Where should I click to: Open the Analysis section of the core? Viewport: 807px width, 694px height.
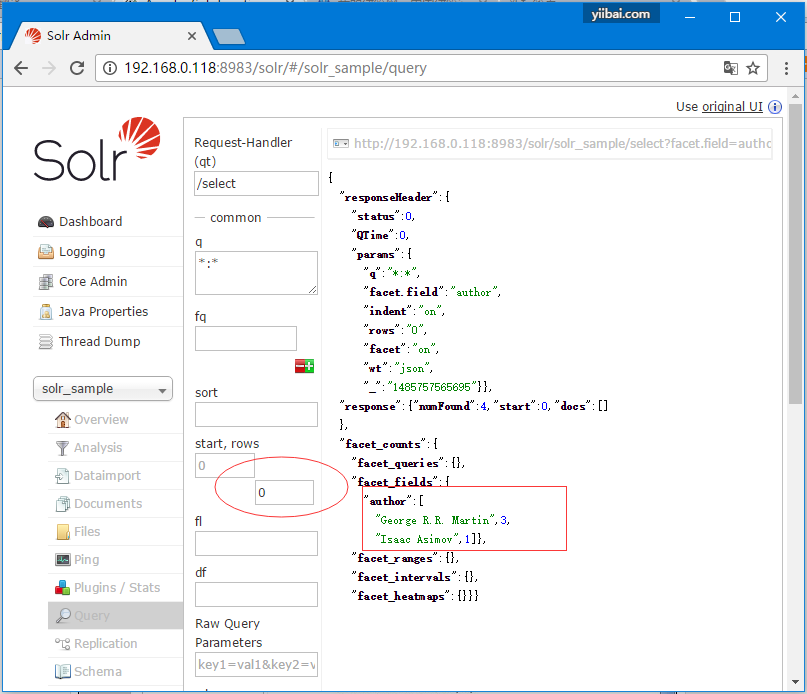(97, 448)
